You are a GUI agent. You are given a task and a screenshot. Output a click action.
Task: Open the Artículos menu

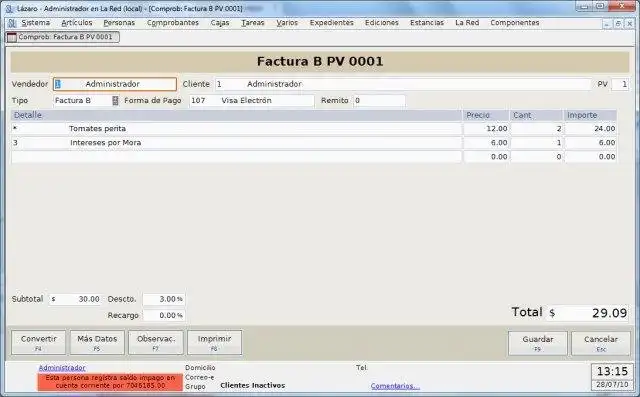tap(77, 23)
